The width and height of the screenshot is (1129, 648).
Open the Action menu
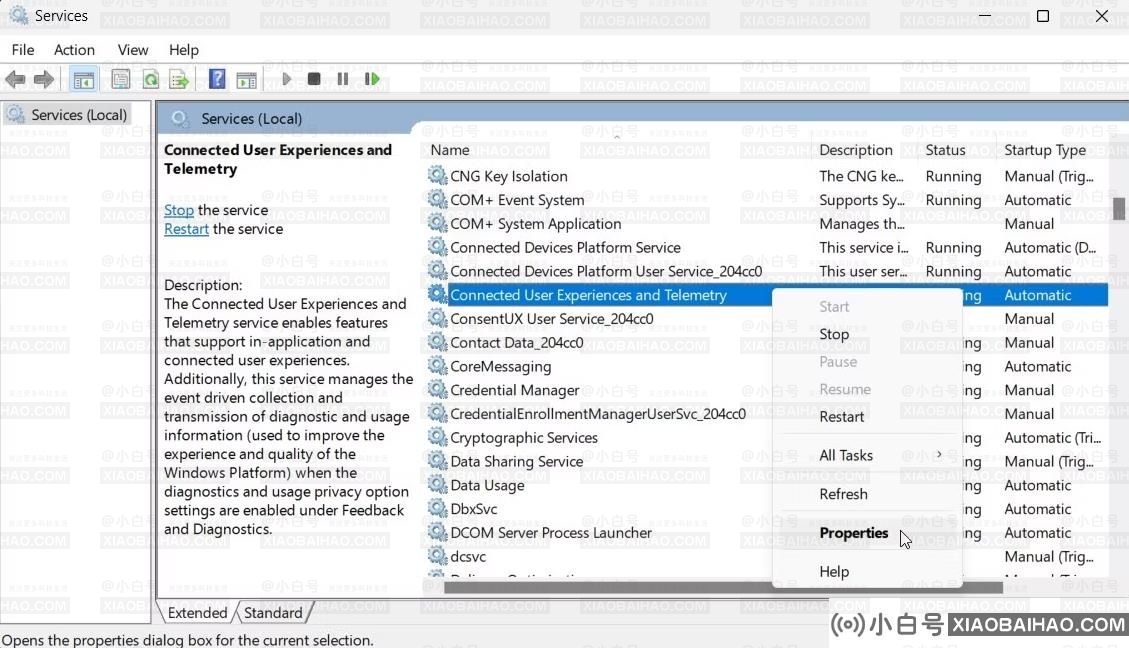pyautogui.click(x=74, y=50)
